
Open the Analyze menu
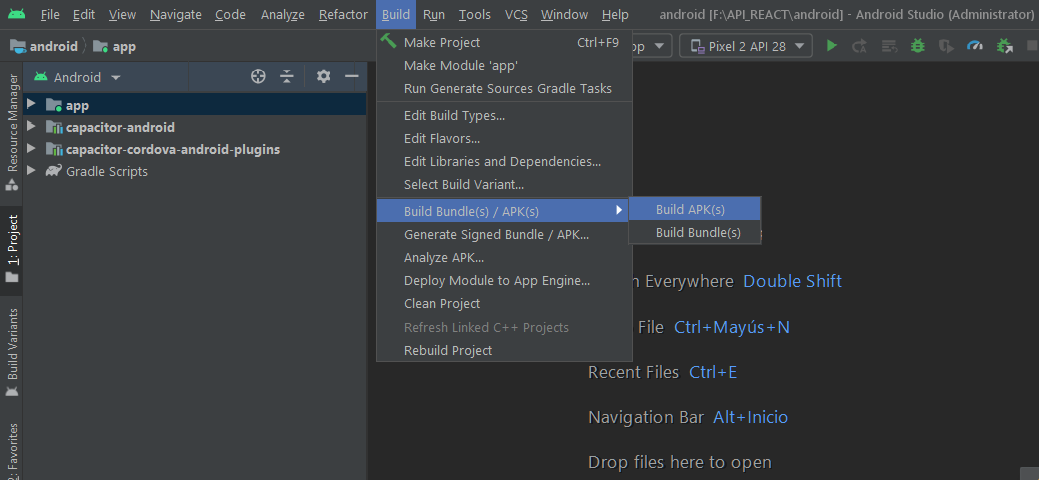coord(283,14)
